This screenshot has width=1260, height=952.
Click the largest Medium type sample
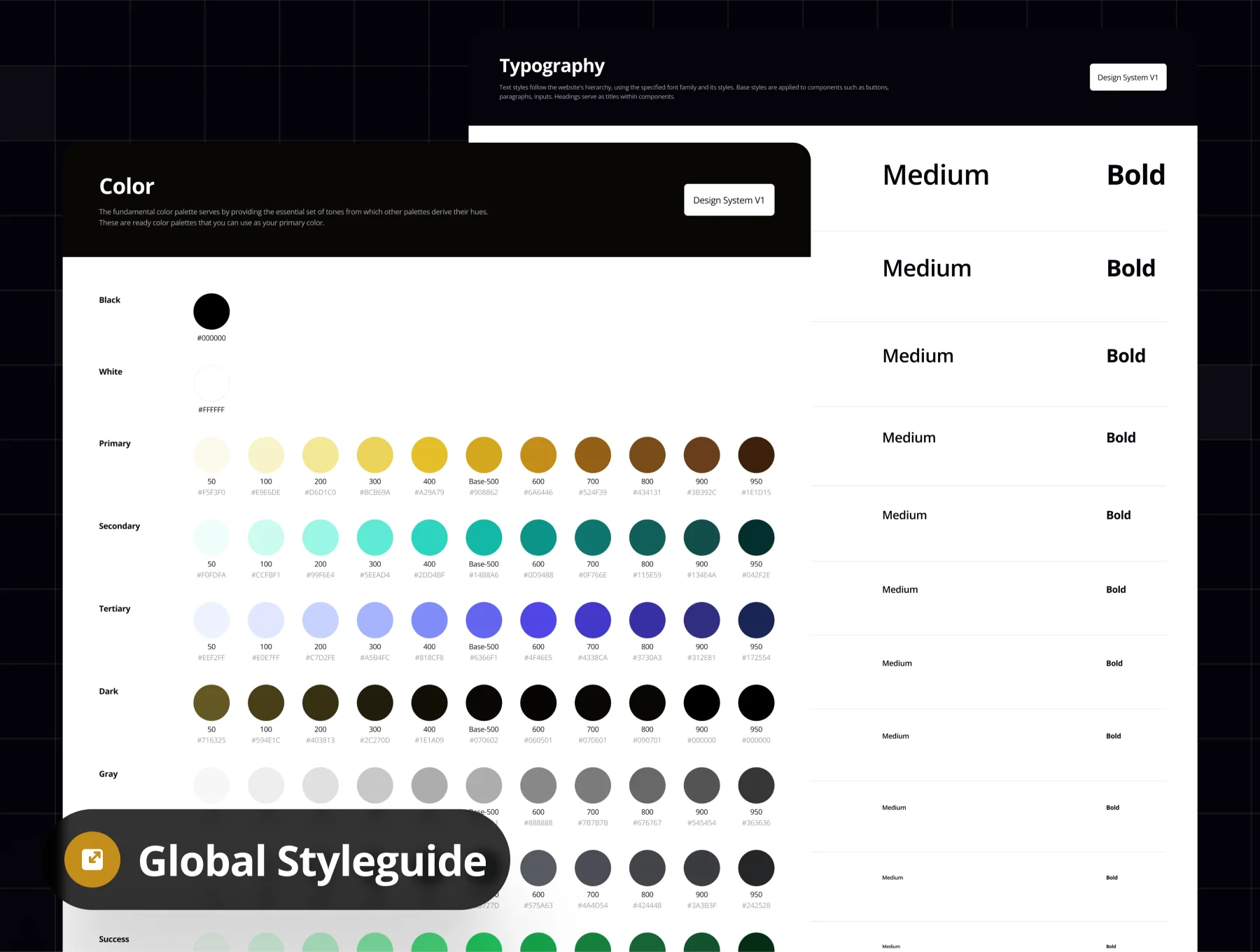tap(936, 175)
